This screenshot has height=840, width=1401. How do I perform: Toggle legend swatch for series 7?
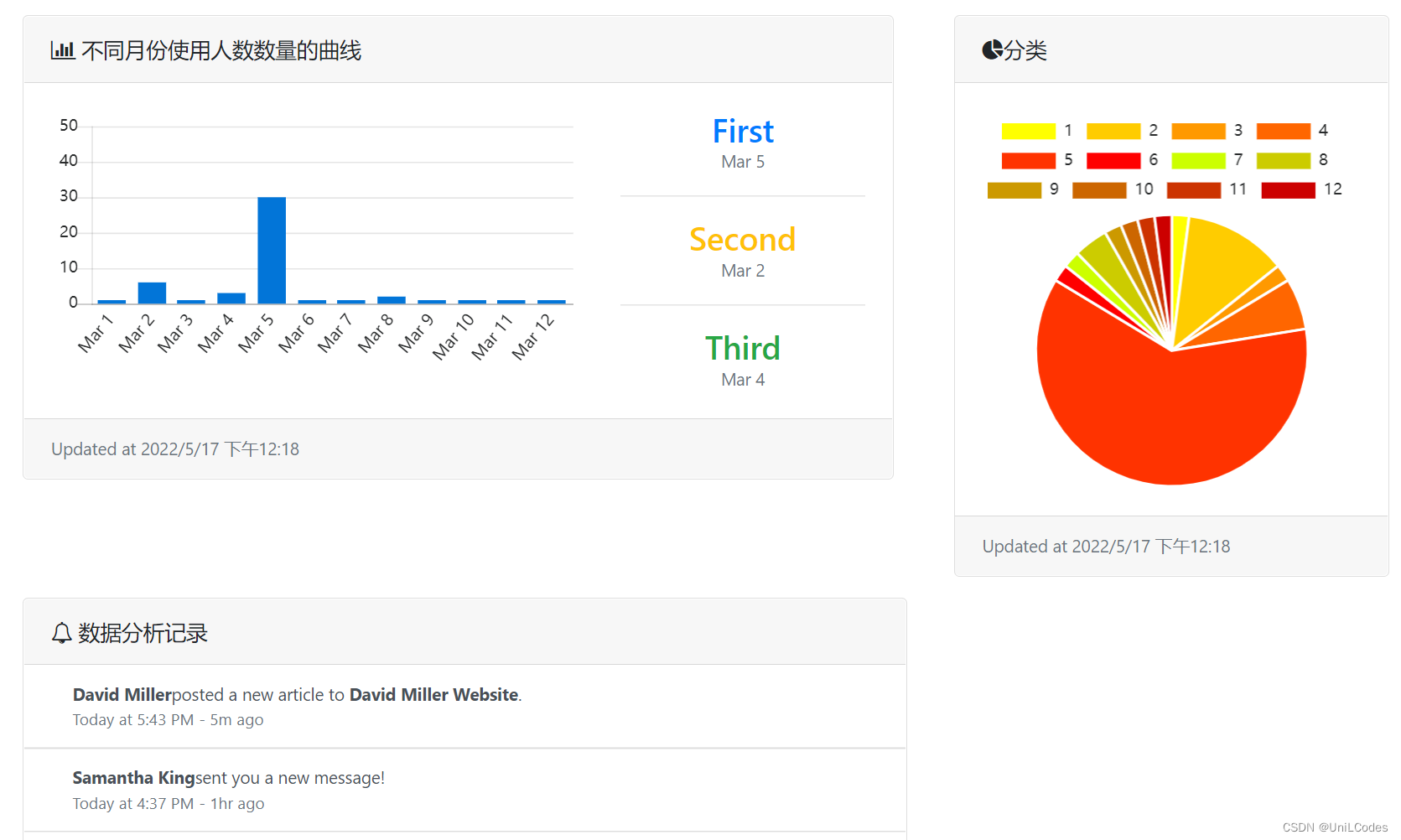(1198, 160)
